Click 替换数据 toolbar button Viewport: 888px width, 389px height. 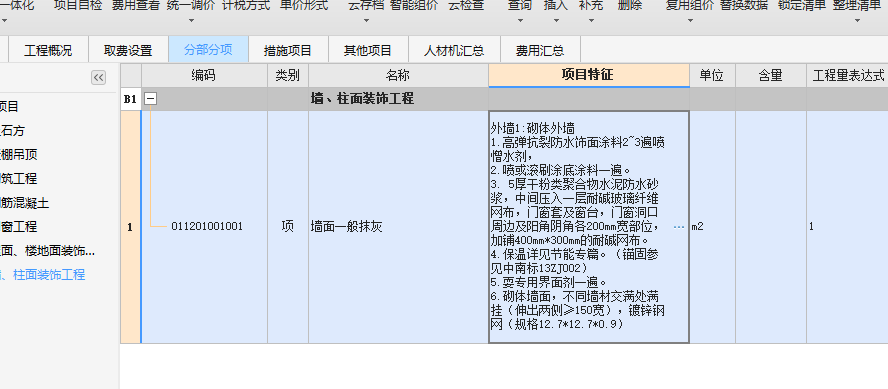pyautogui.click(x=744, y=6)
